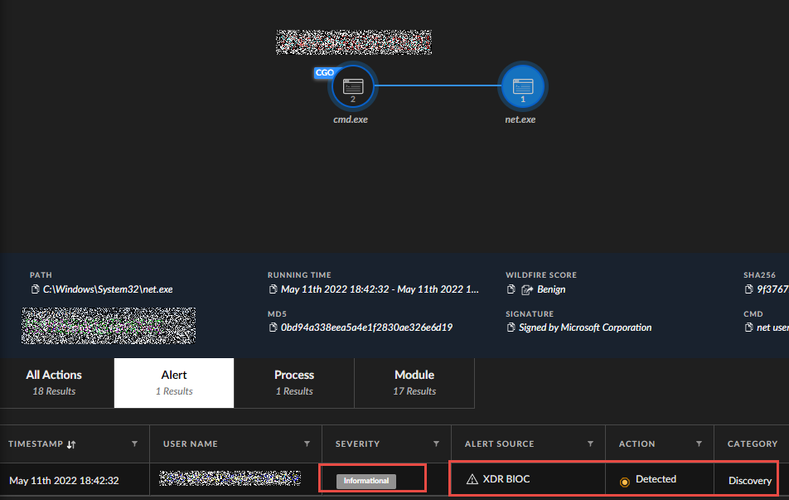Image resolution: width=789 pixels, height=500 pixels.
Task: Click the XDR BIOC alert source cell
Action: [x=497, y=480]
